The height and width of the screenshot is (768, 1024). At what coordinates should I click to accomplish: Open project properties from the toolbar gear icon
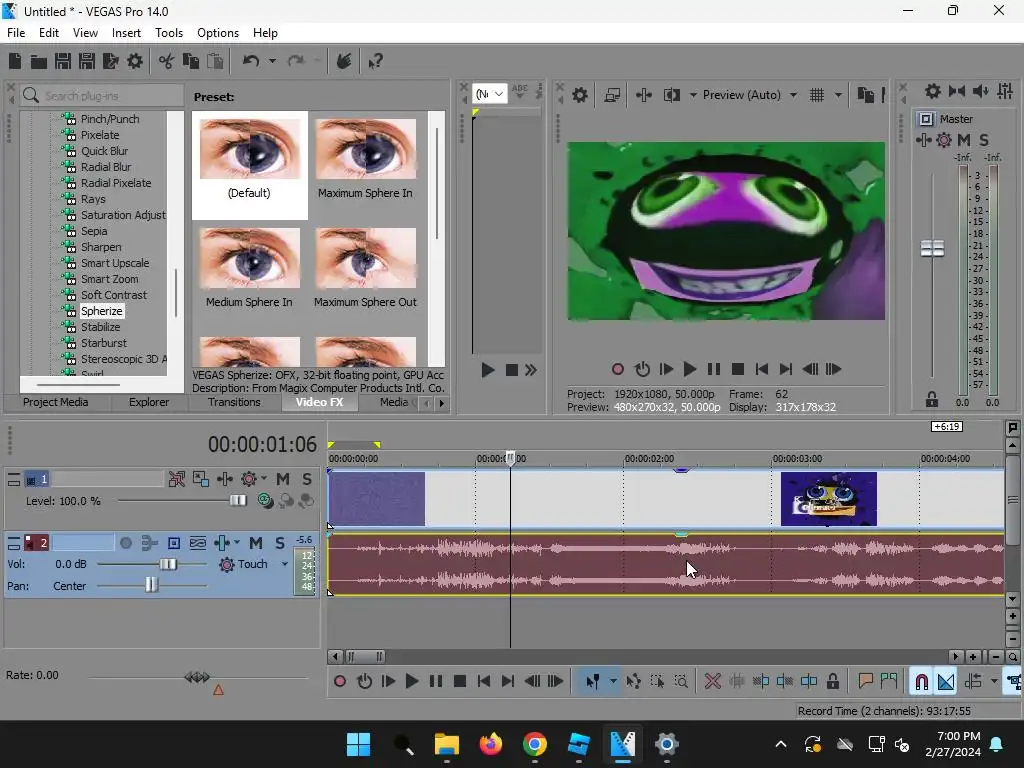135,61
